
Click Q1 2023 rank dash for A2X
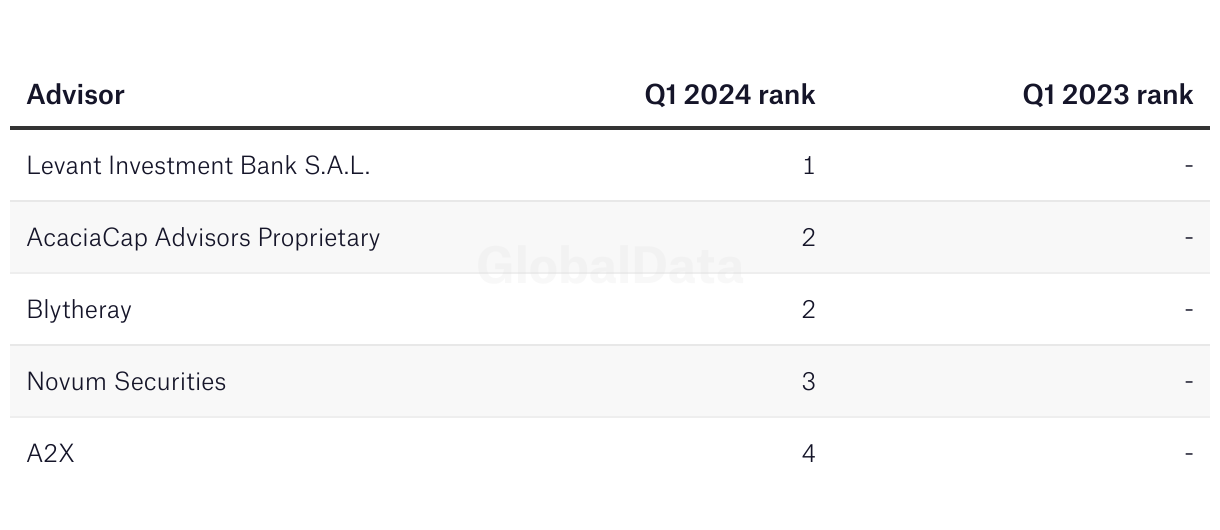pos(1189,454)
